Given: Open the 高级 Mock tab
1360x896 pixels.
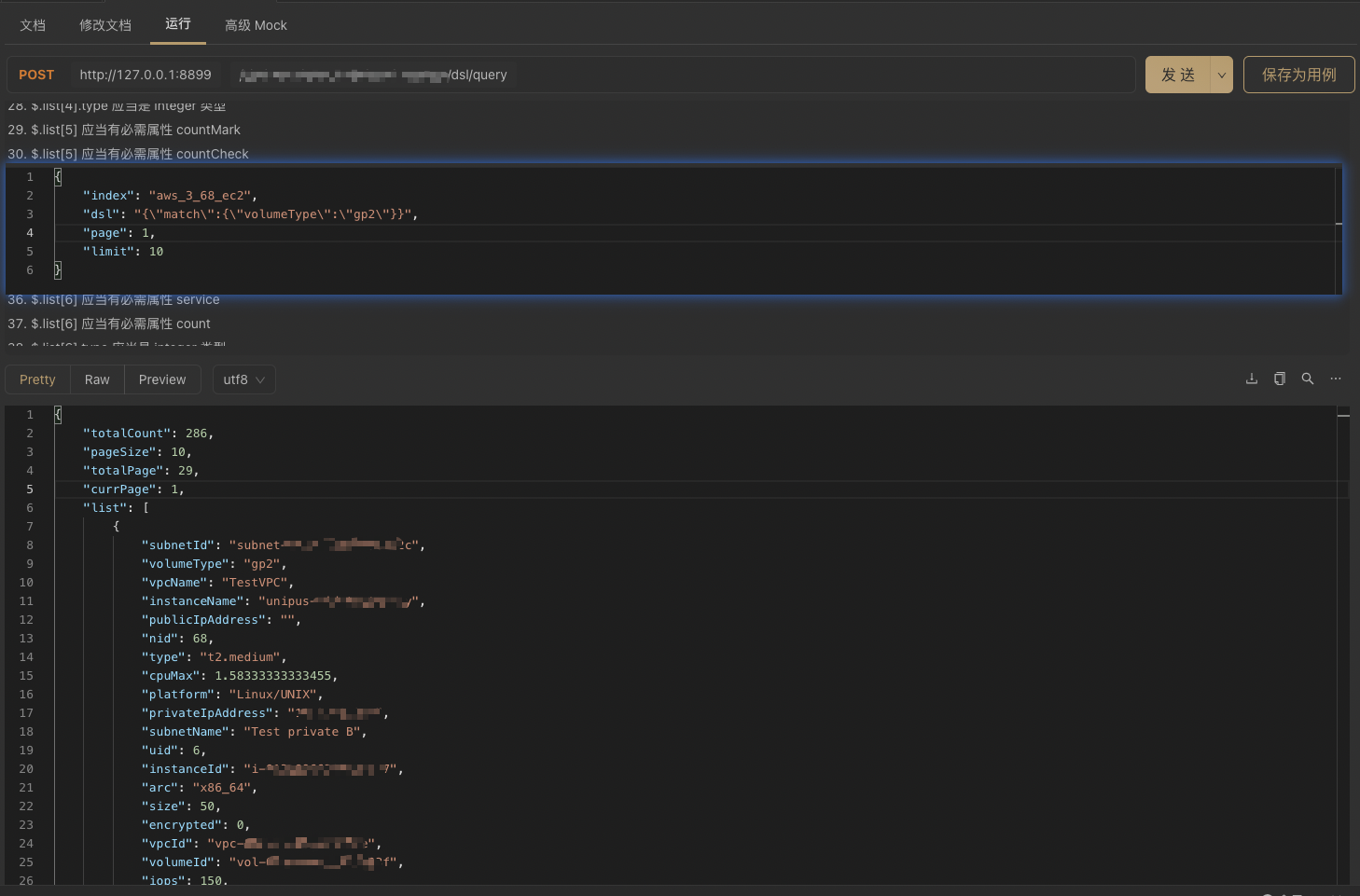Looking at the screenshot, I should point(256,25).
